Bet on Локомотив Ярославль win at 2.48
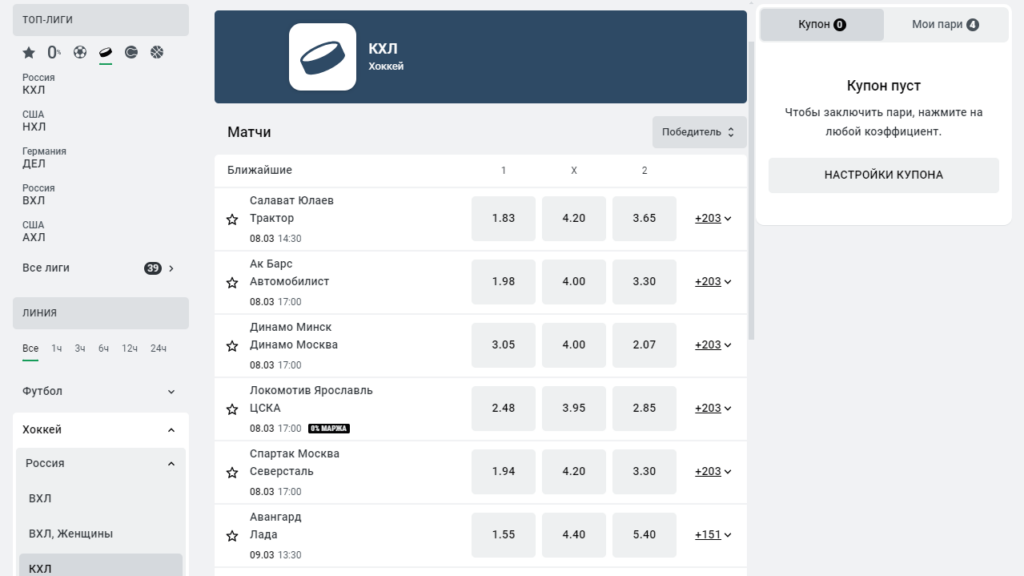 click(504, 408)
